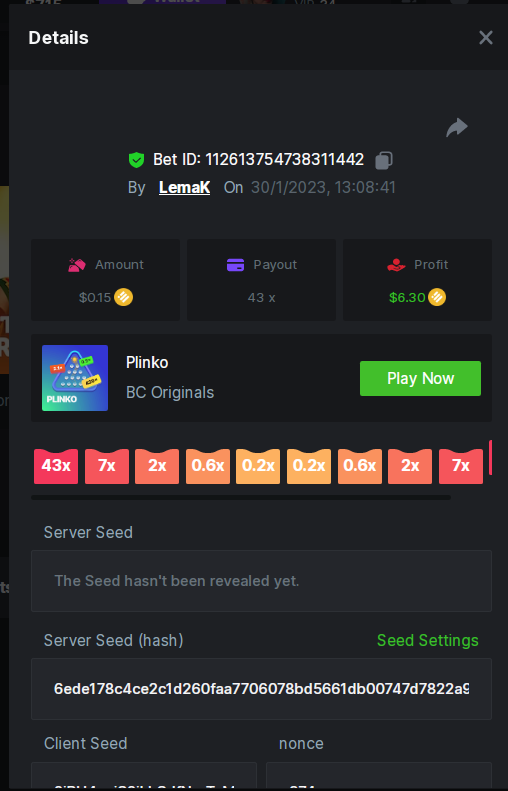Select the first 0.2x multiplier tile
This screenshot has width=508, height=791.
point(258,466)
